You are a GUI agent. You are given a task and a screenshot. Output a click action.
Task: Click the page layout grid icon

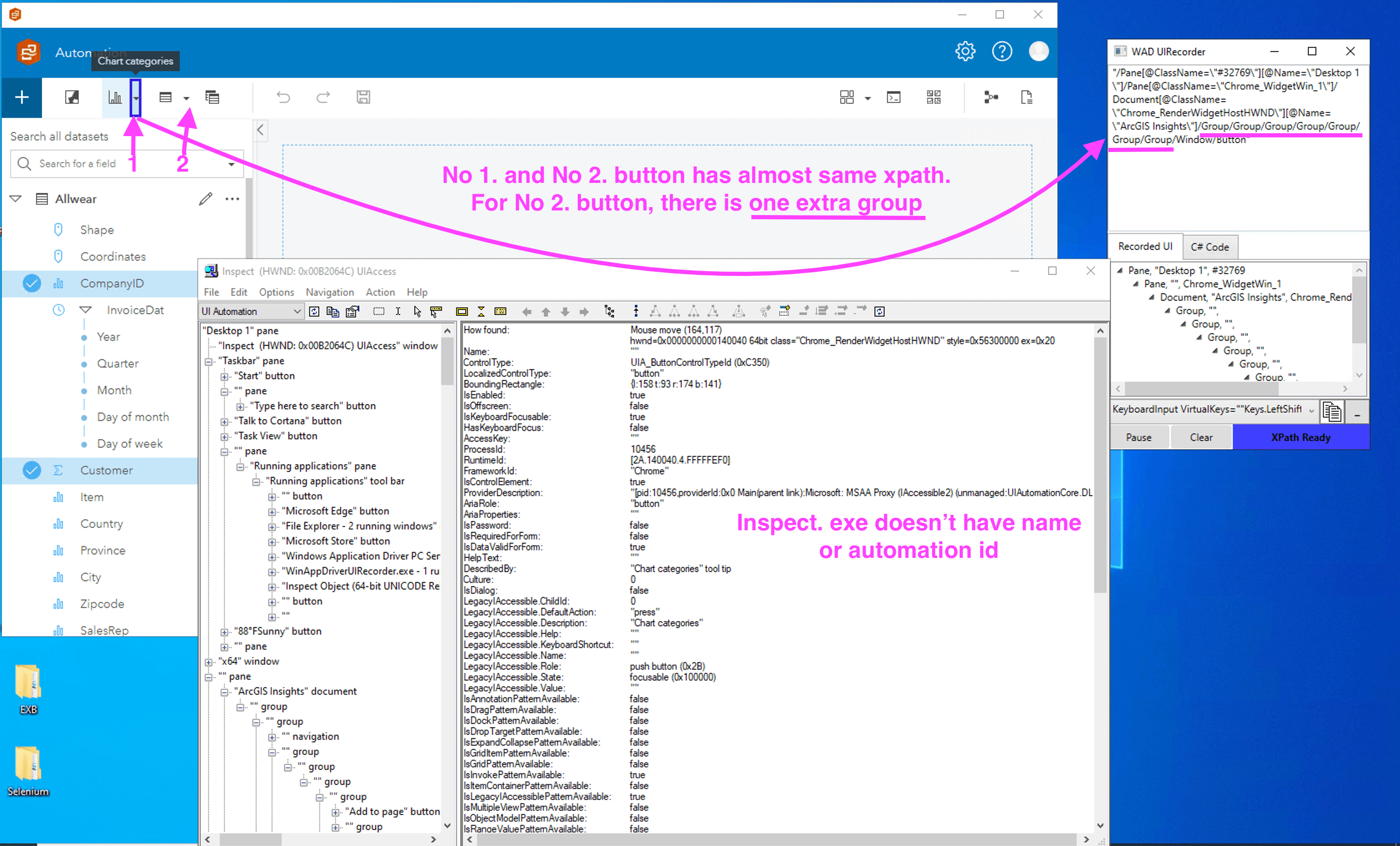pos(847,97)
